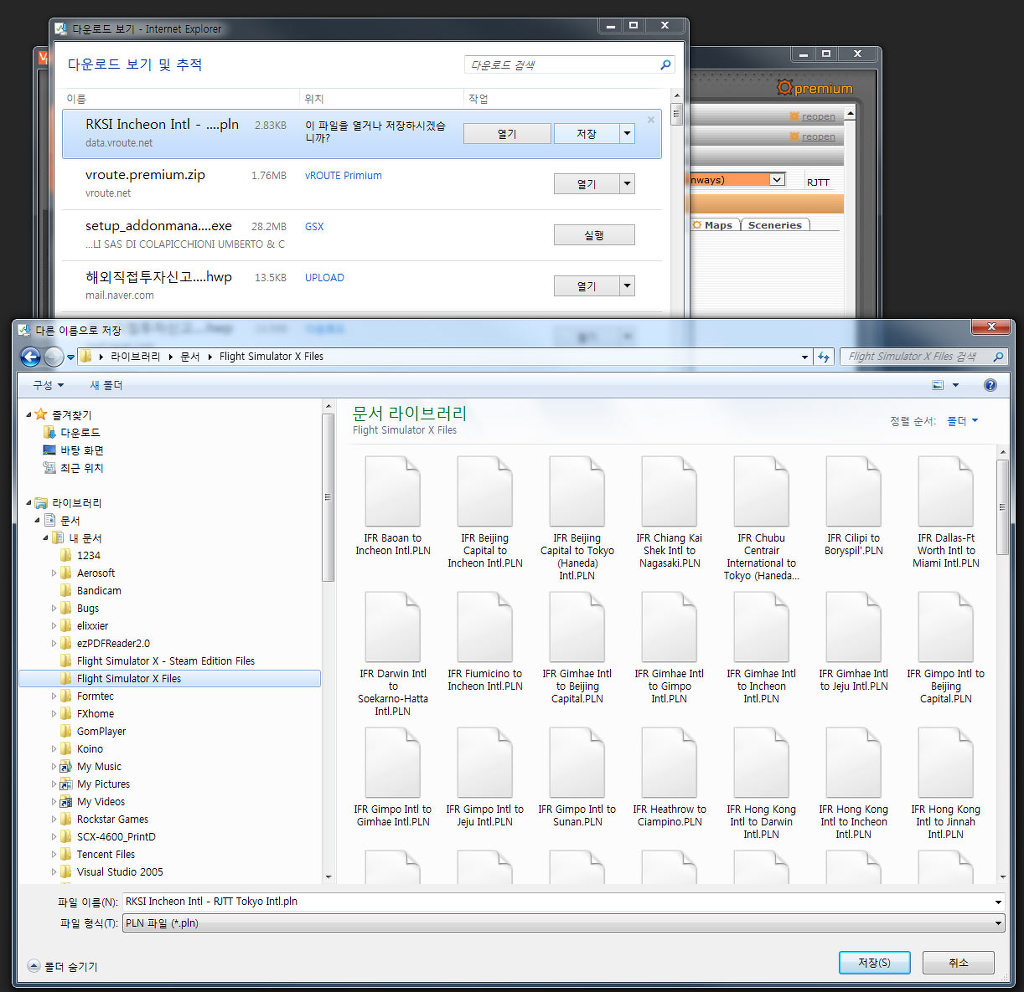Expand the Aerosoft folder in the tree
Viewport: 1024px width, 992px height.
pos(54,573)
